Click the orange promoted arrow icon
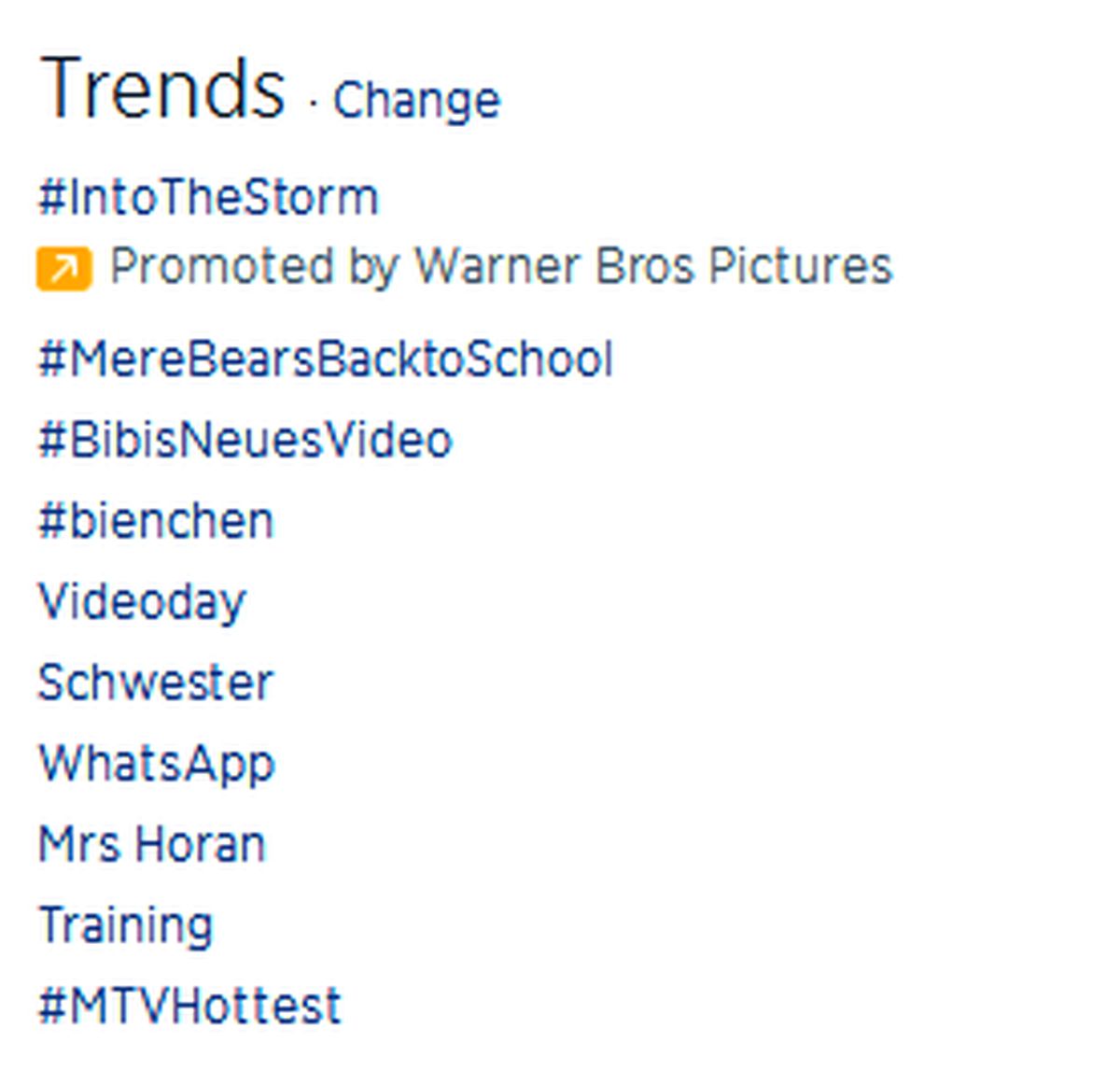This screenshot has height=1084, width=1120. click(64, 269)
